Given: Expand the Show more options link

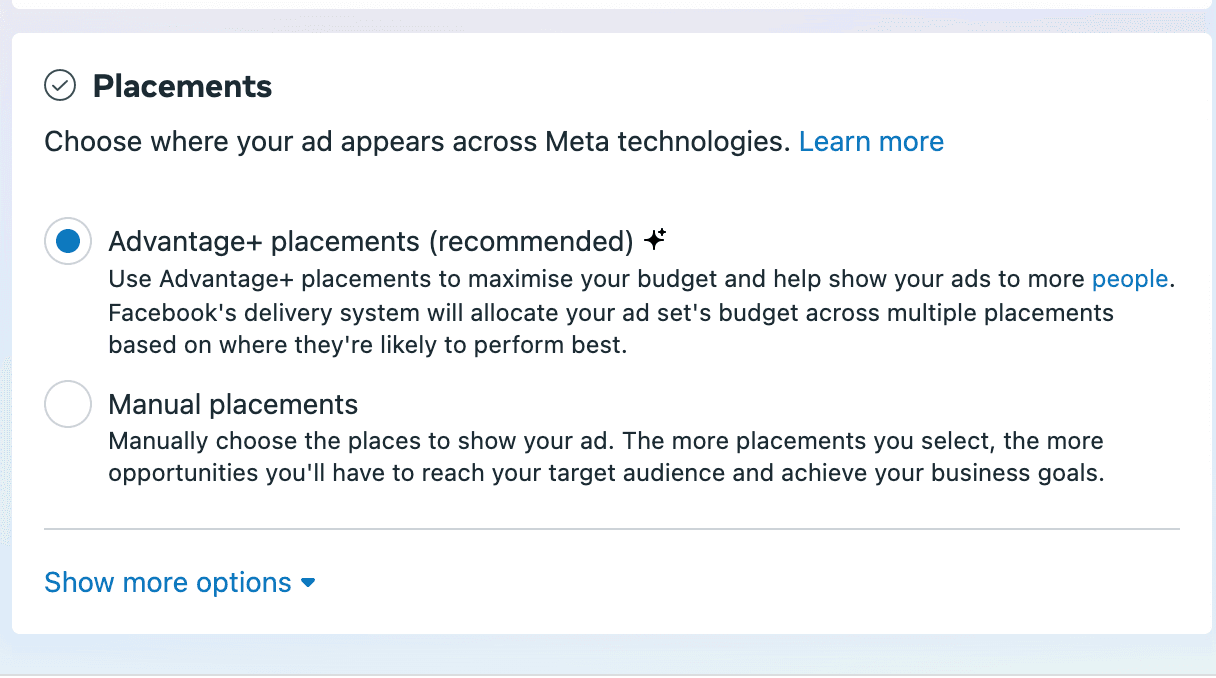Looking at the screenshot, I should 168,582.
